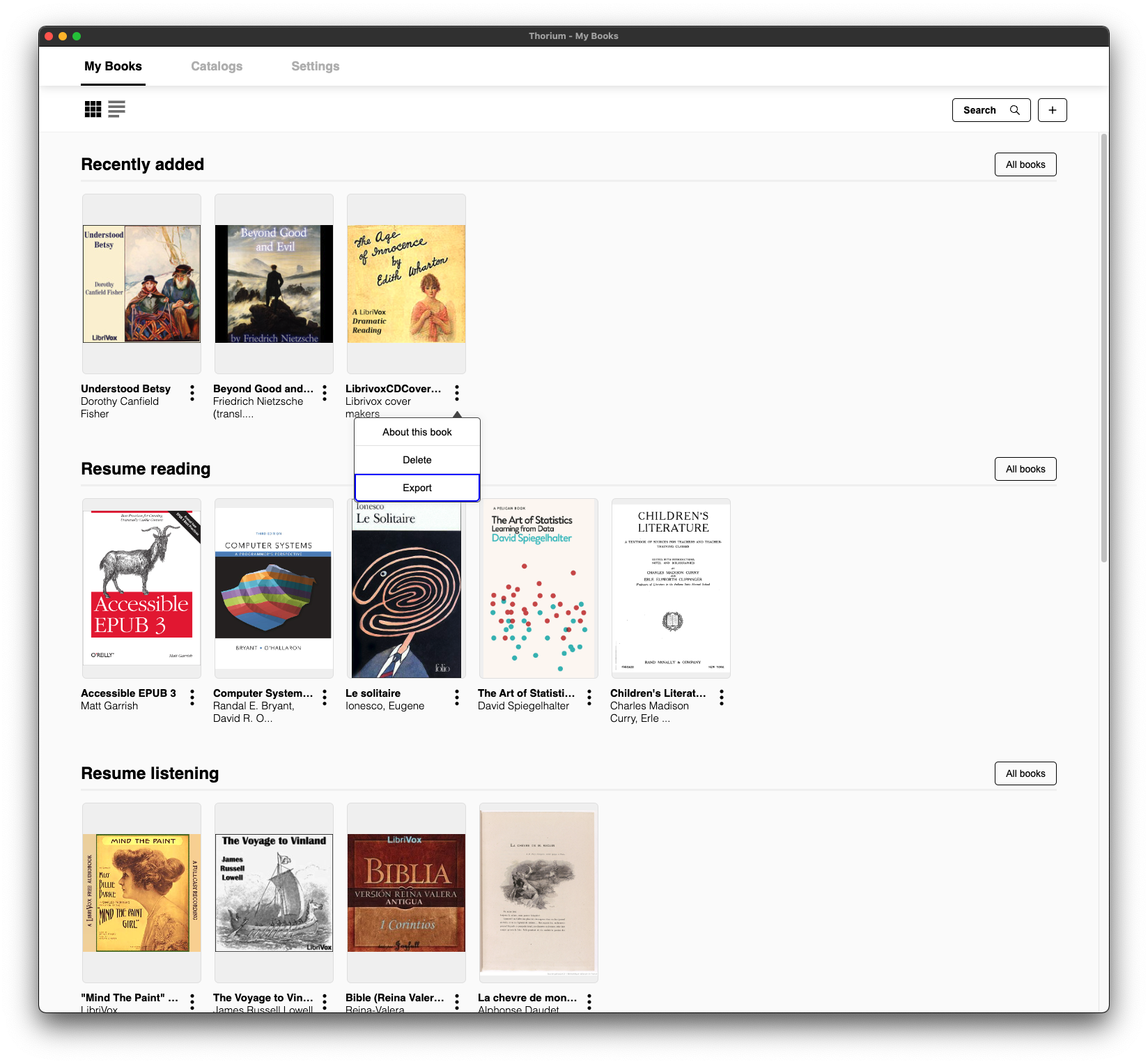The image size is (1148, 1064).
Task: Show all books in Resume listening
Action: coord(1025,773)
